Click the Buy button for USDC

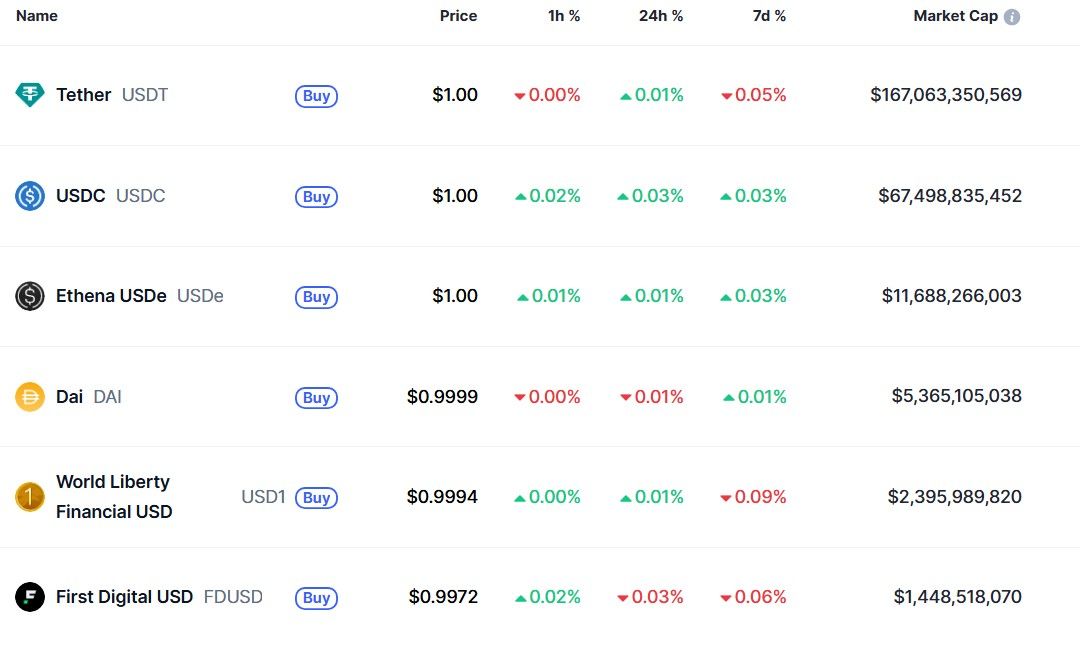[316, 196]
